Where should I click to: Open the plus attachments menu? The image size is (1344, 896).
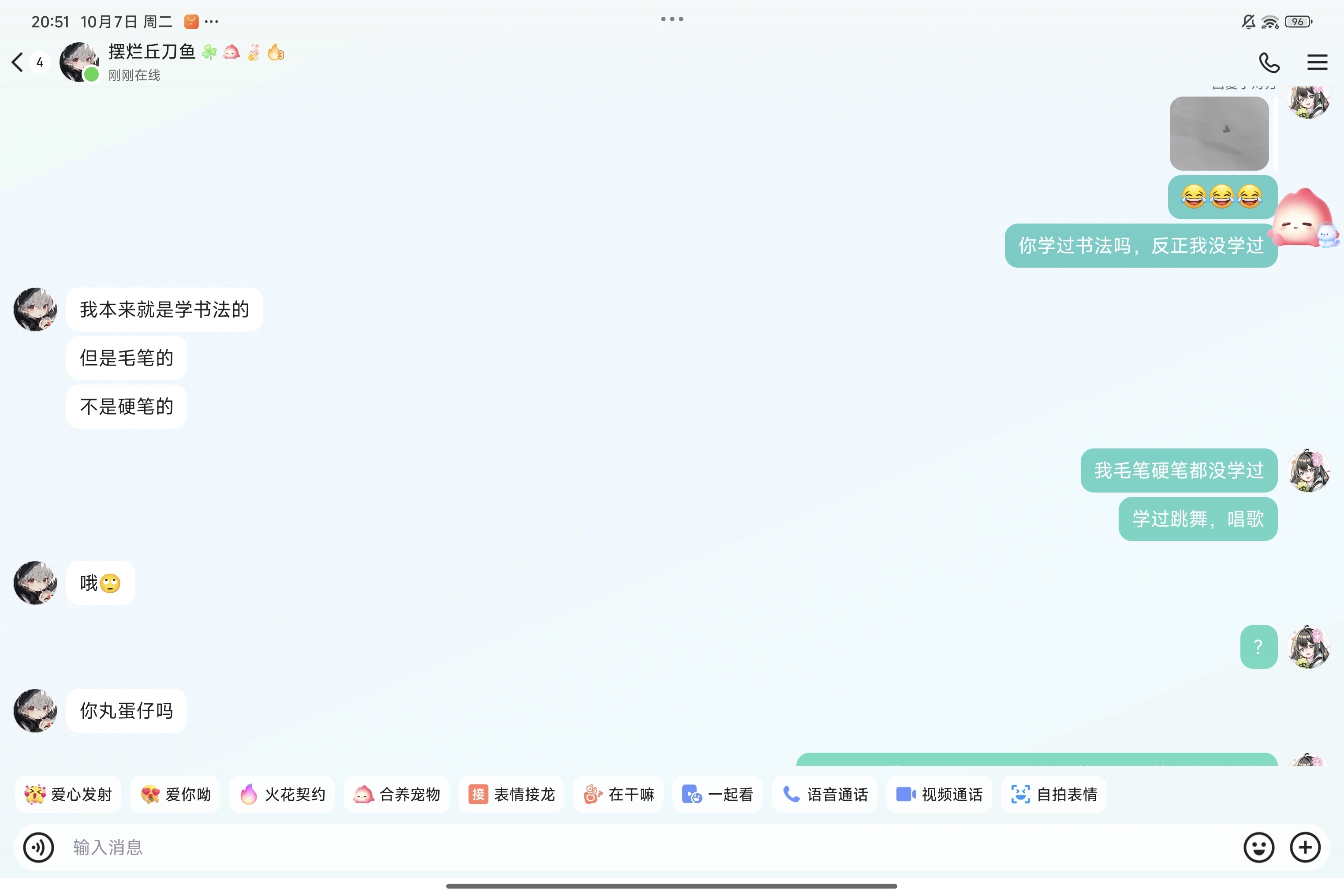(x=1305, y=847)
